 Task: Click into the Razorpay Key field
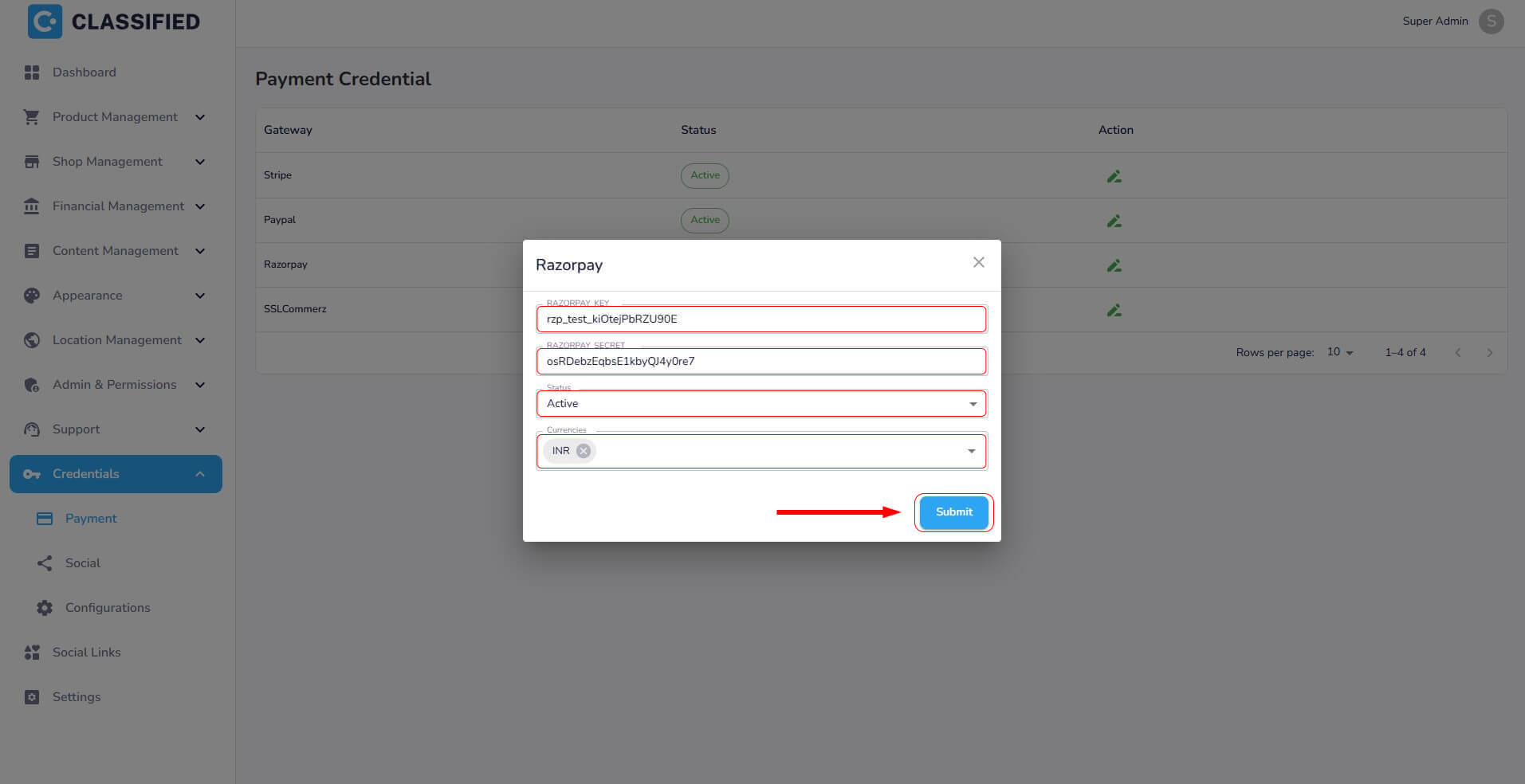[x=761, y=319]
